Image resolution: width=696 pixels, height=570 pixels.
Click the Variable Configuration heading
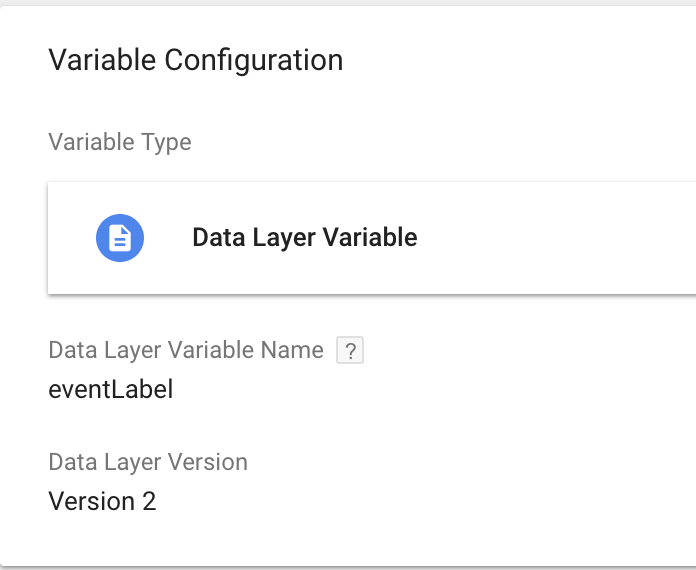pyautogui.click(x=196, y=60)
